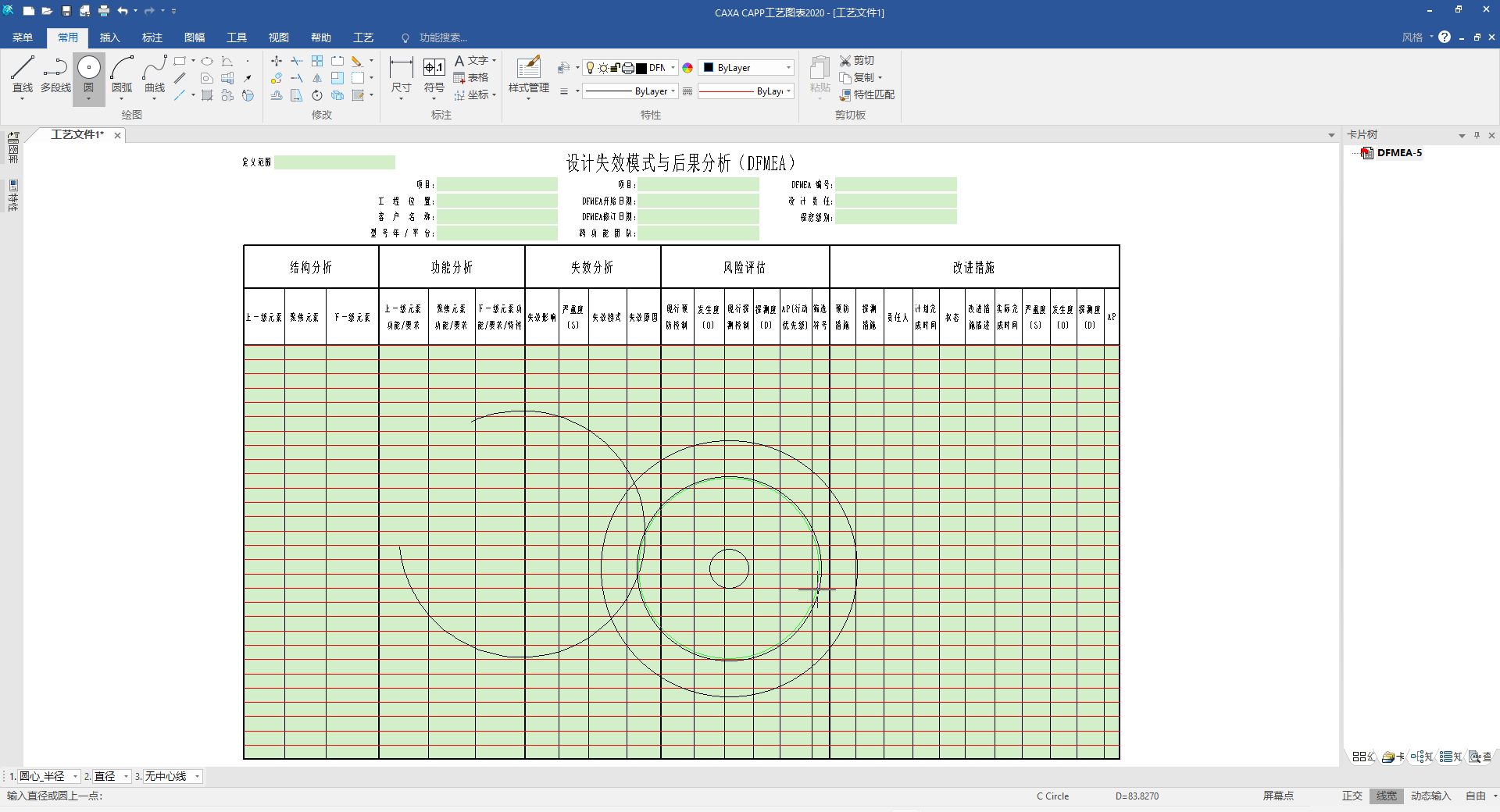
Task: Switch to the 插入 ribbon tab
Action: tap(110, 37)
